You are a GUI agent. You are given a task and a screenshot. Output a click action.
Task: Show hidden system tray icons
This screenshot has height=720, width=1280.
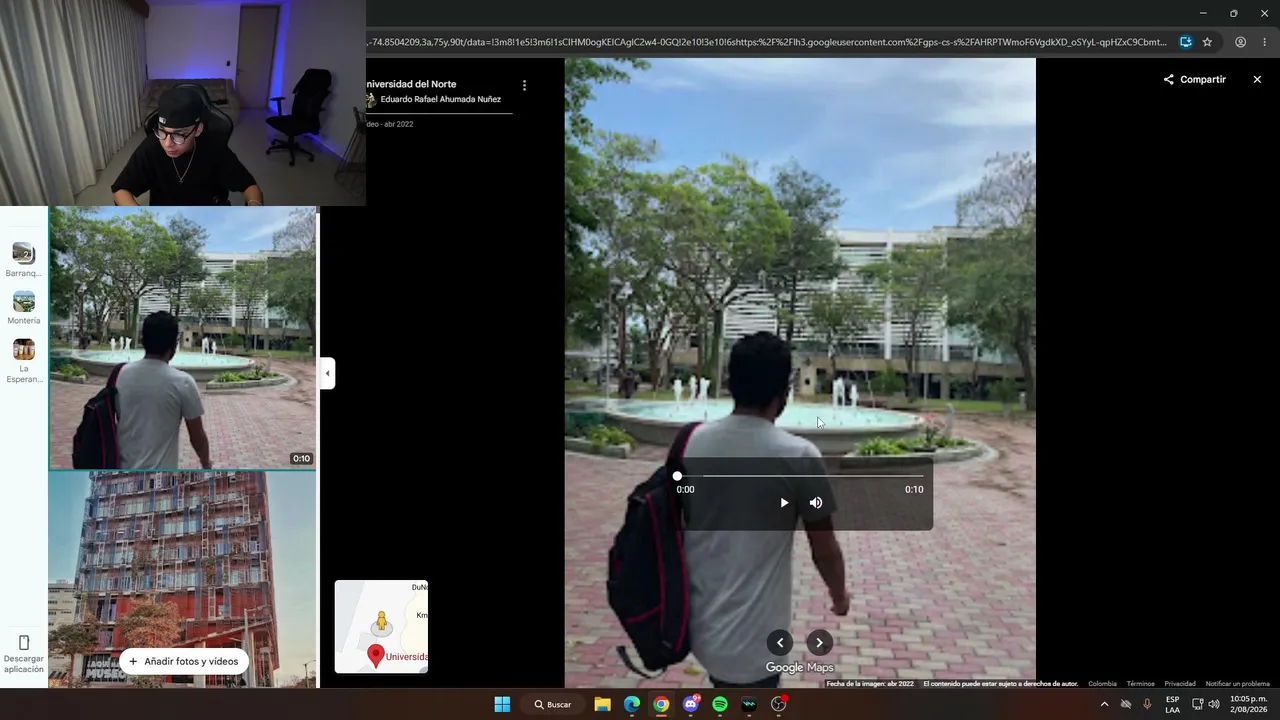point(1104,704)
